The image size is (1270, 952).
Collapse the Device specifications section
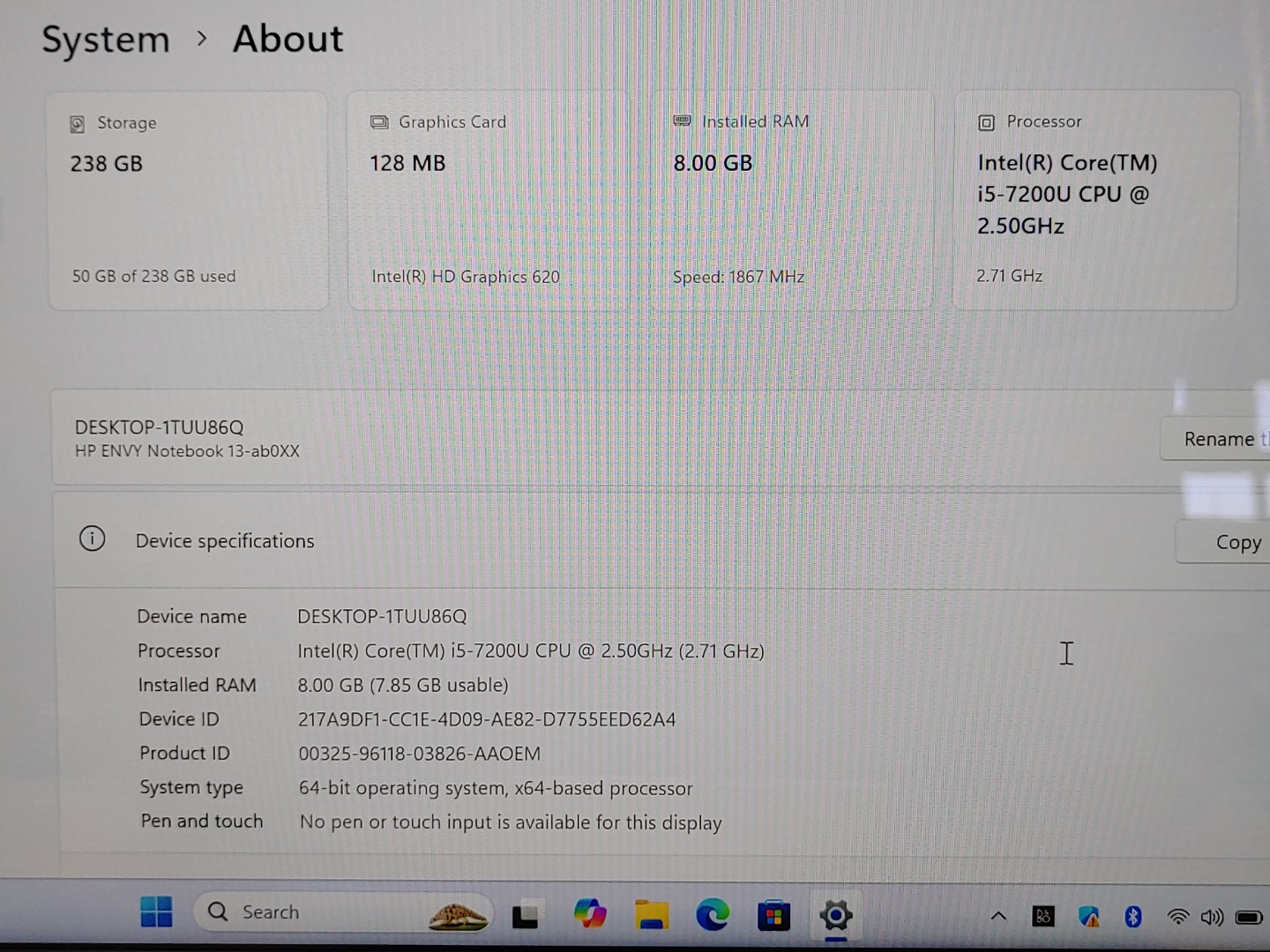pyautogui.click(x=225, y=540)
